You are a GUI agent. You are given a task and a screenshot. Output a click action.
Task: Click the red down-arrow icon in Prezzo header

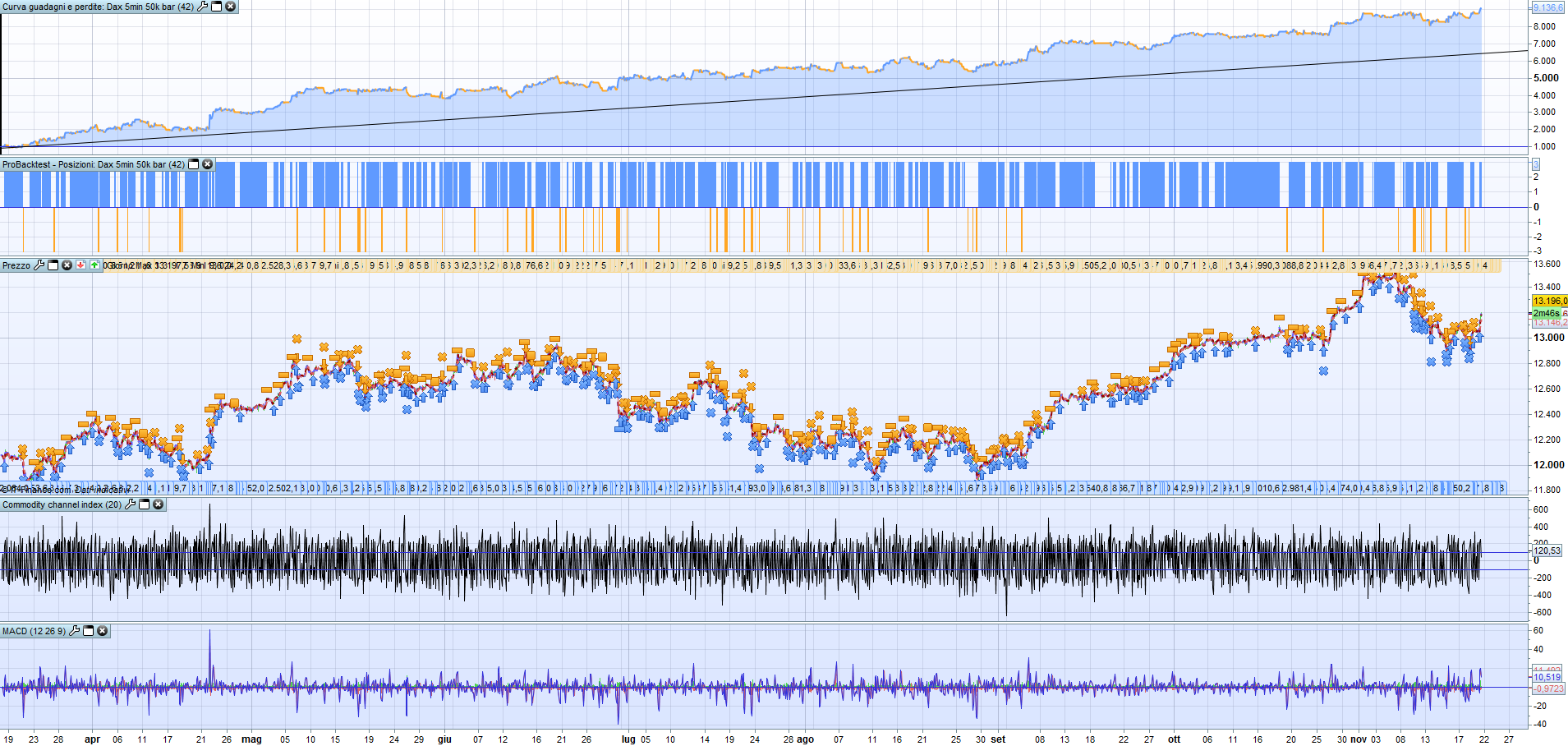point(81,265)
